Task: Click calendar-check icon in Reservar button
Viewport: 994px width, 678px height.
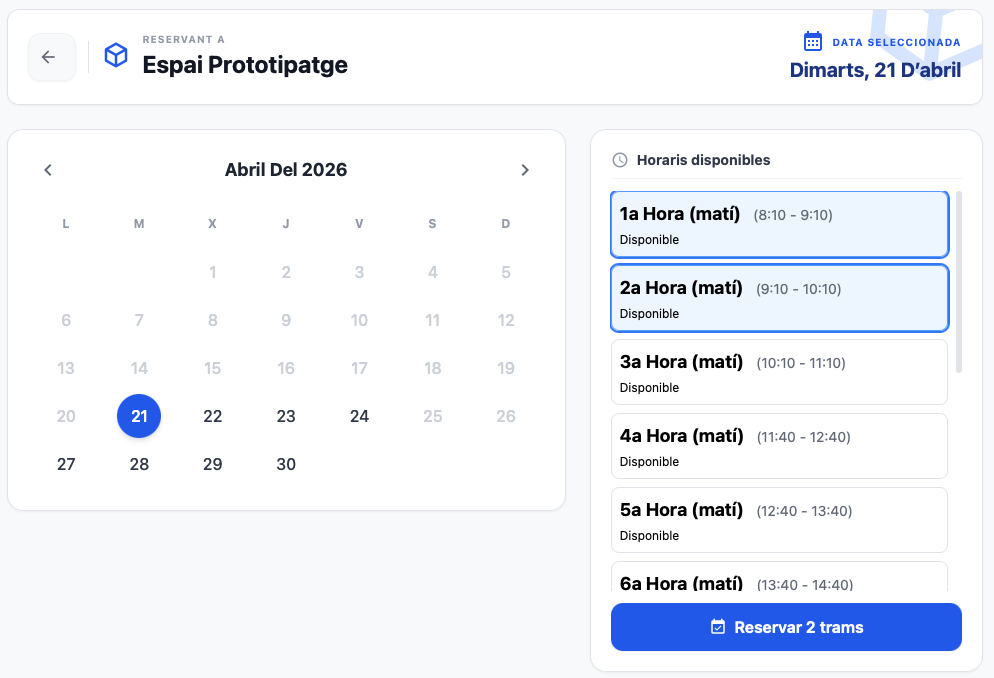Action: tap(717, 628)
